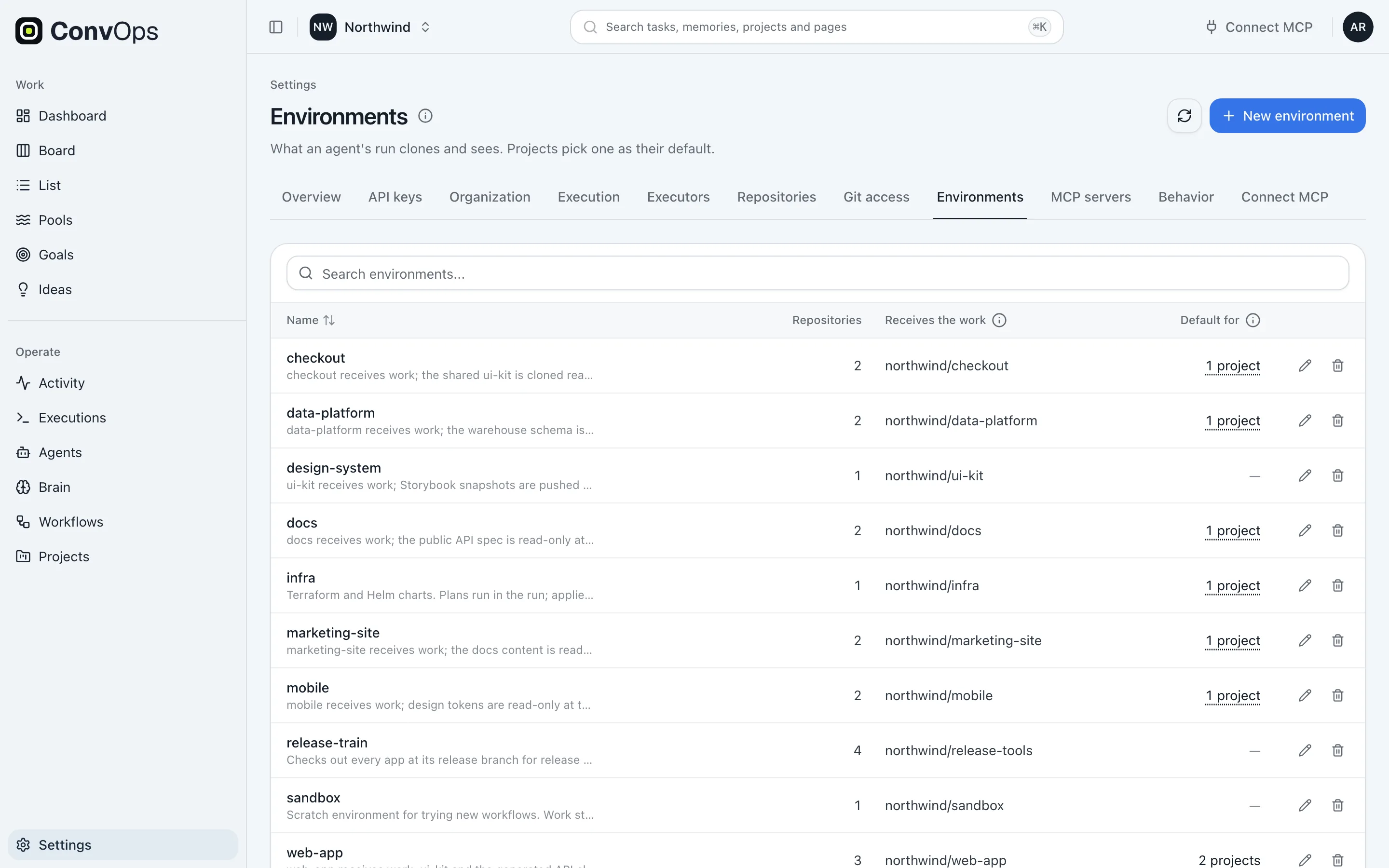
Task: Edit the design-system environment
Action: point(1305,476)
